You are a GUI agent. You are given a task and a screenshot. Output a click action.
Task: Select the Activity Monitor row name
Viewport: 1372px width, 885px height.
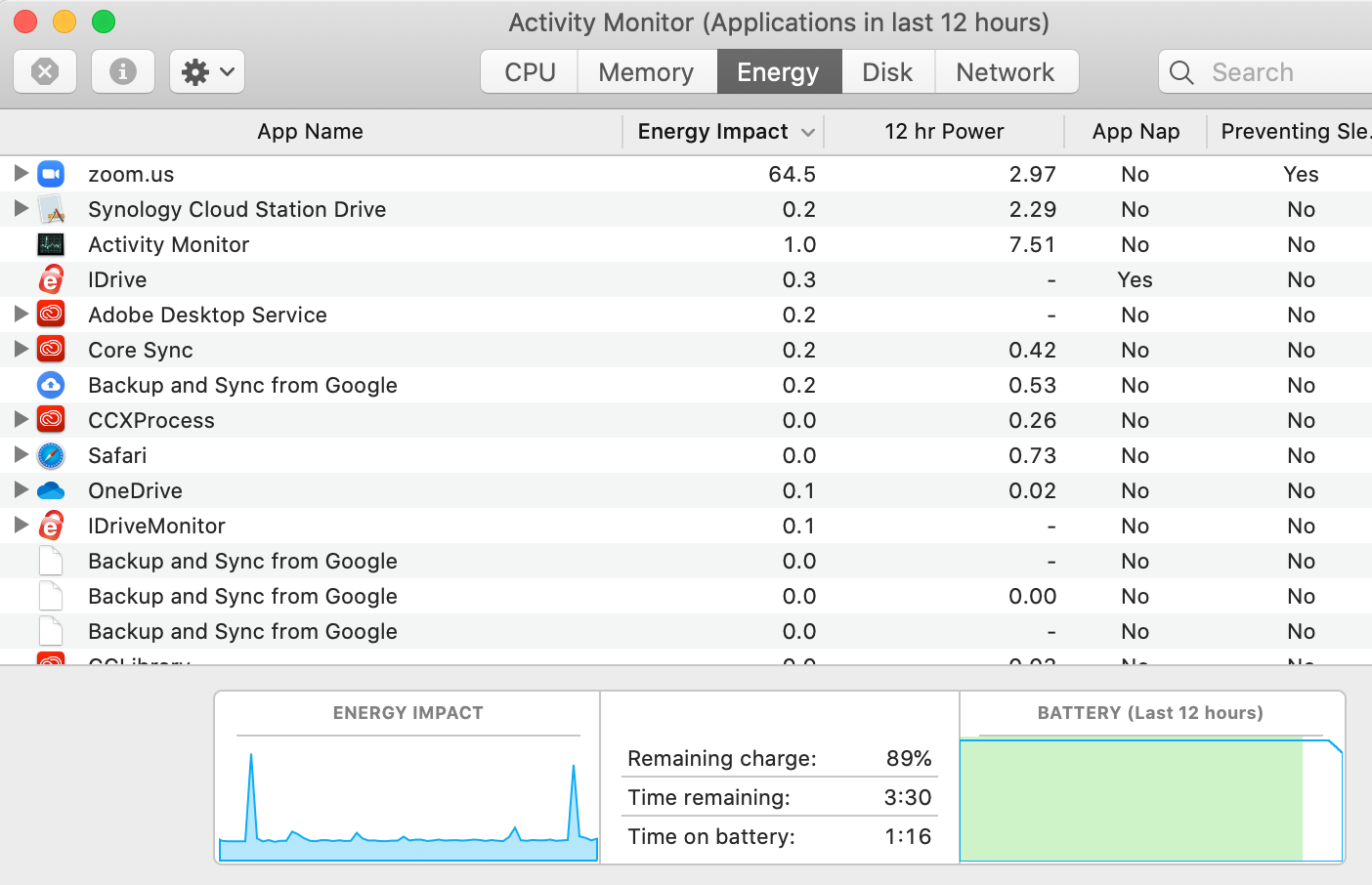pyautogui.click(x=169, y=245)
